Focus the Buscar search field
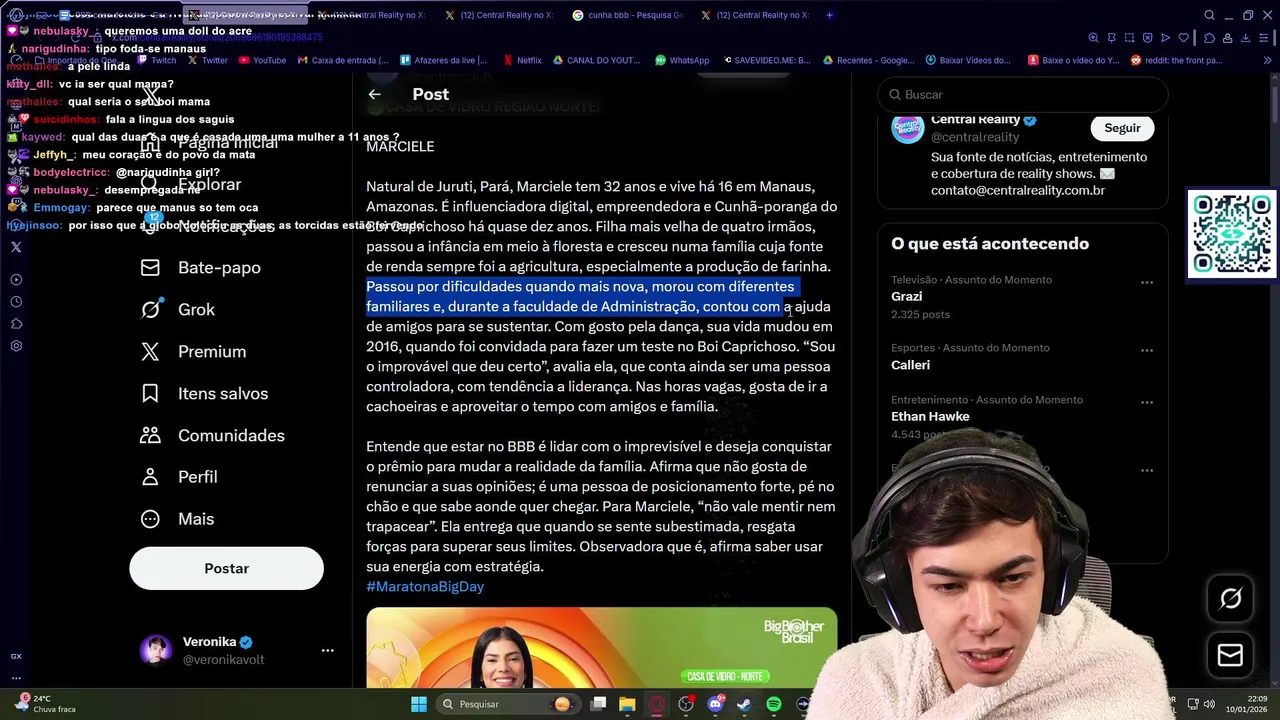The width and height of the screenshot is (1280, 720). 1023,94
